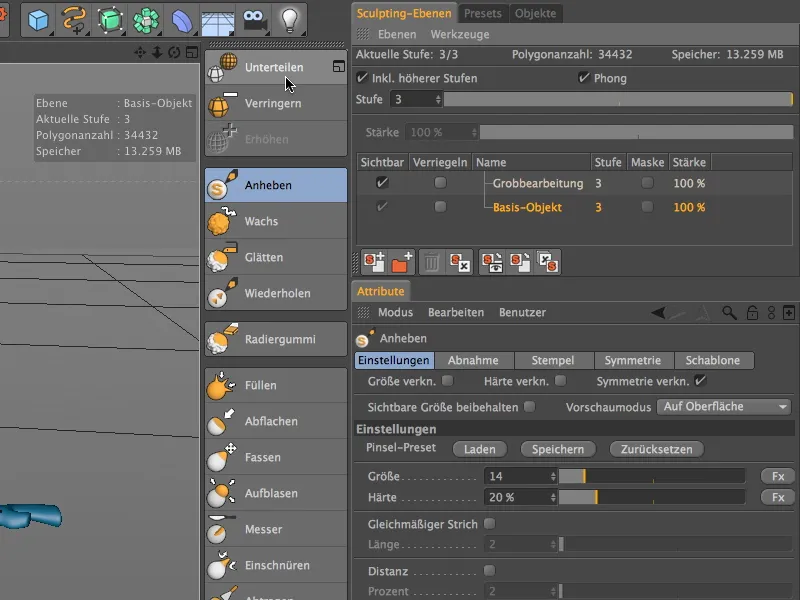
Task: Click the Speichern preset button
Action: 558,449
